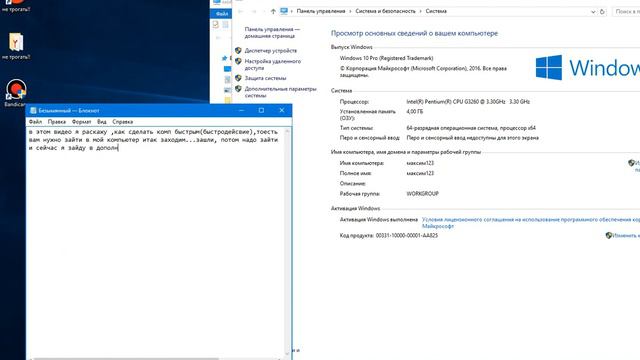Click the up-arrow navigation button in System window

(x=273, y=11)
